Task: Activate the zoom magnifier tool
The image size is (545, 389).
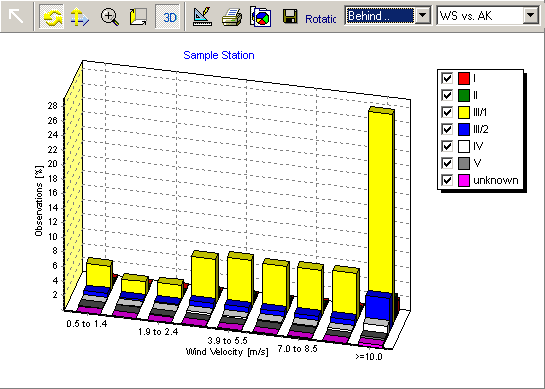Action: (109, 16)
